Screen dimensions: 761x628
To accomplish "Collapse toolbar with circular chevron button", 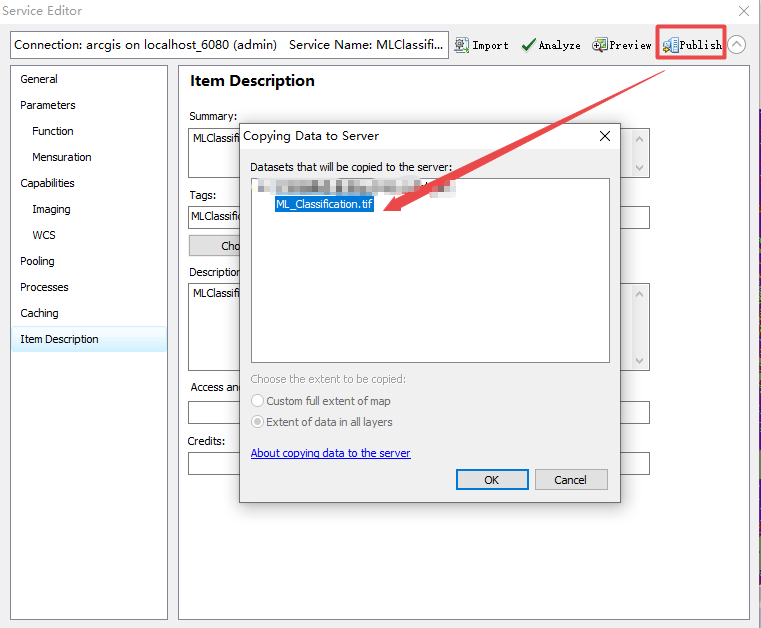I will click(x=737, y=45).
